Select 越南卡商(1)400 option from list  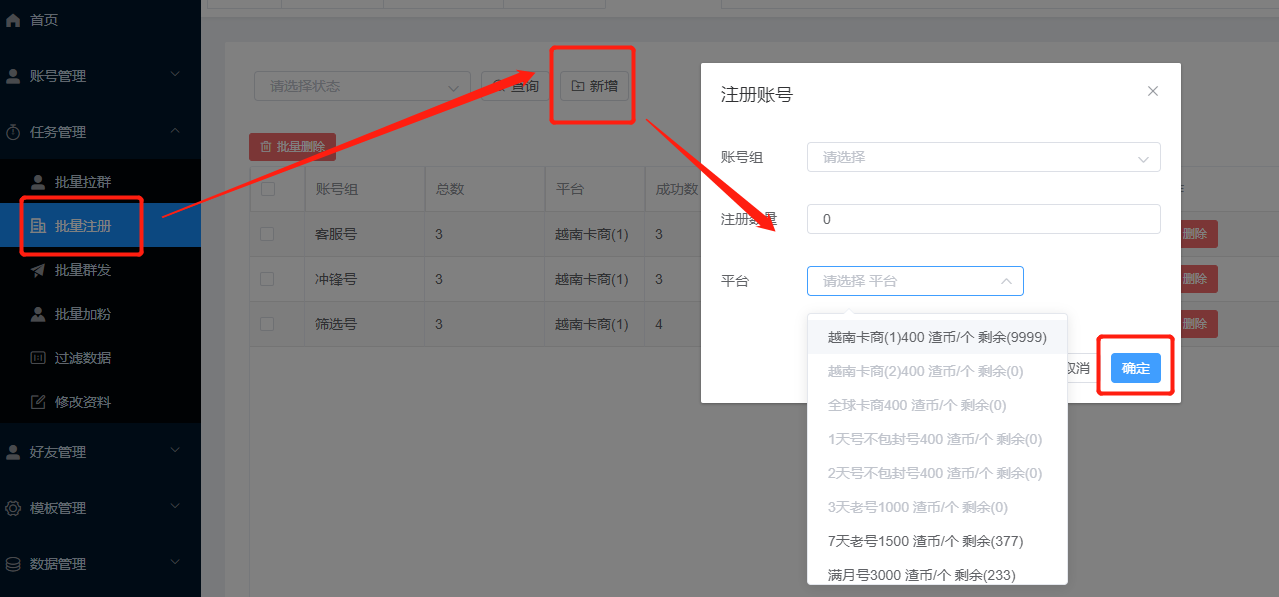point(937,338)
